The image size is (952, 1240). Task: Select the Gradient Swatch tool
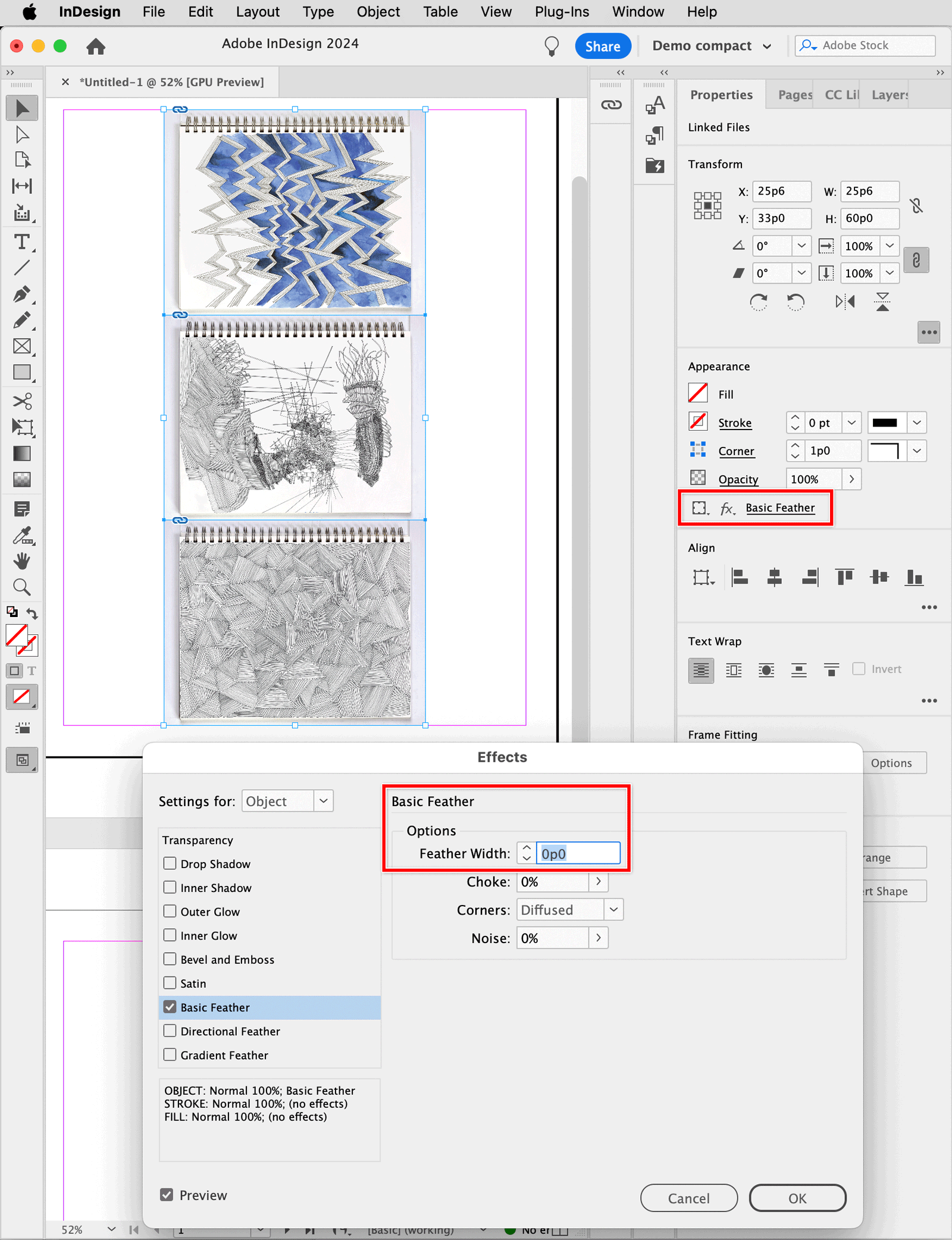[x=22, y=453]
